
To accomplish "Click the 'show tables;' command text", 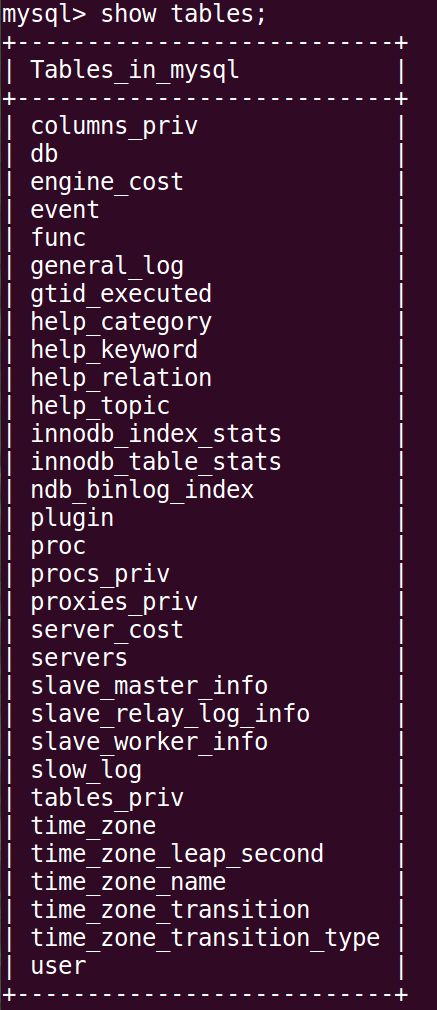I will pos(183,14).
